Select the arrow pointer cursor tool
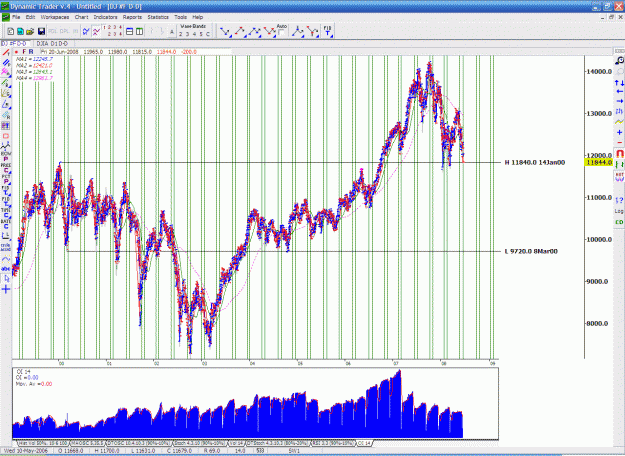This screenshot has width=625, height=456. pos(6,279)
